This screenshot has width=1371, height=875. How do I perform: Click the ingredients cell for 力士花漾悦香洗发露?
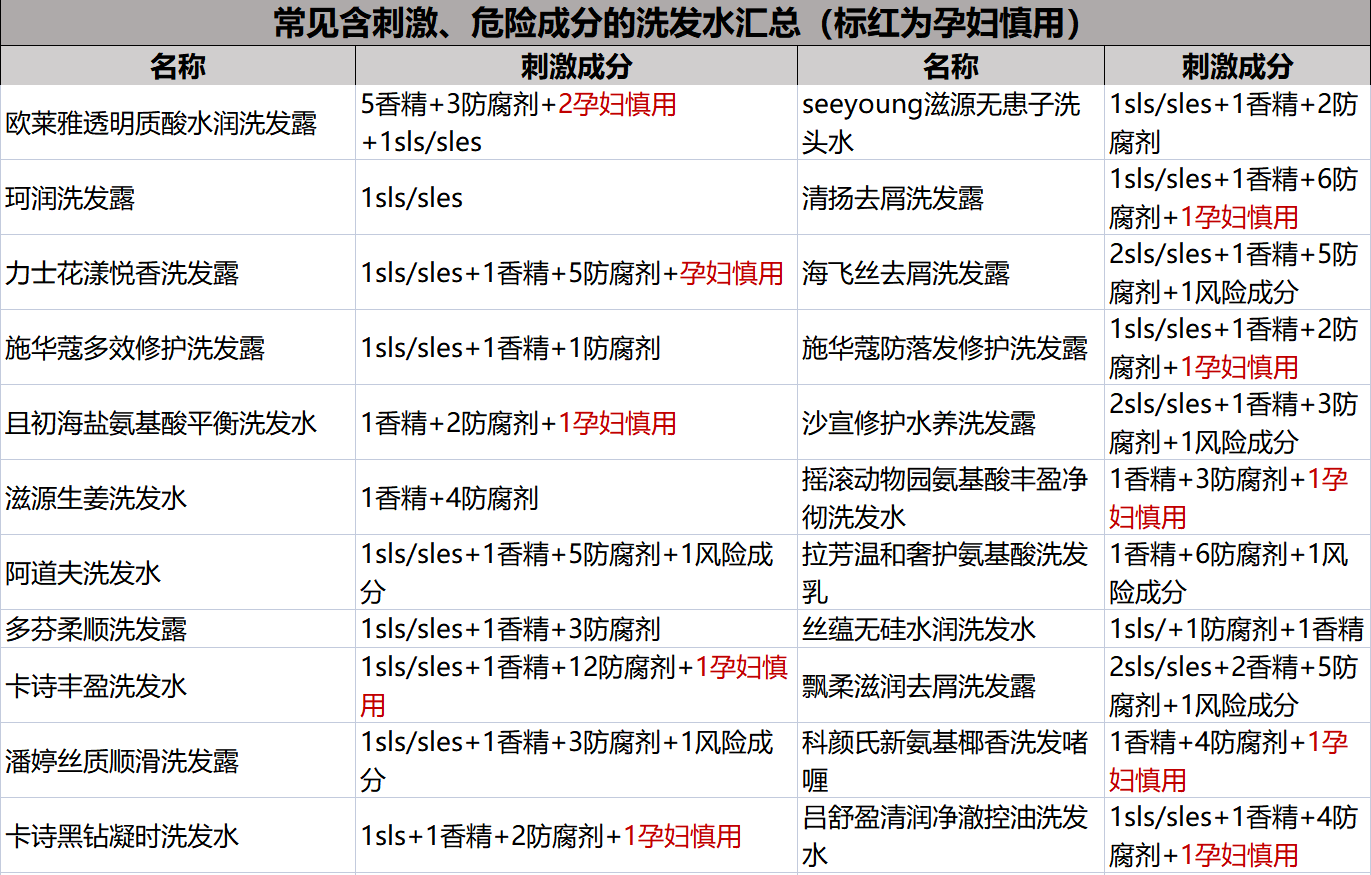click(x=577, y=272)
